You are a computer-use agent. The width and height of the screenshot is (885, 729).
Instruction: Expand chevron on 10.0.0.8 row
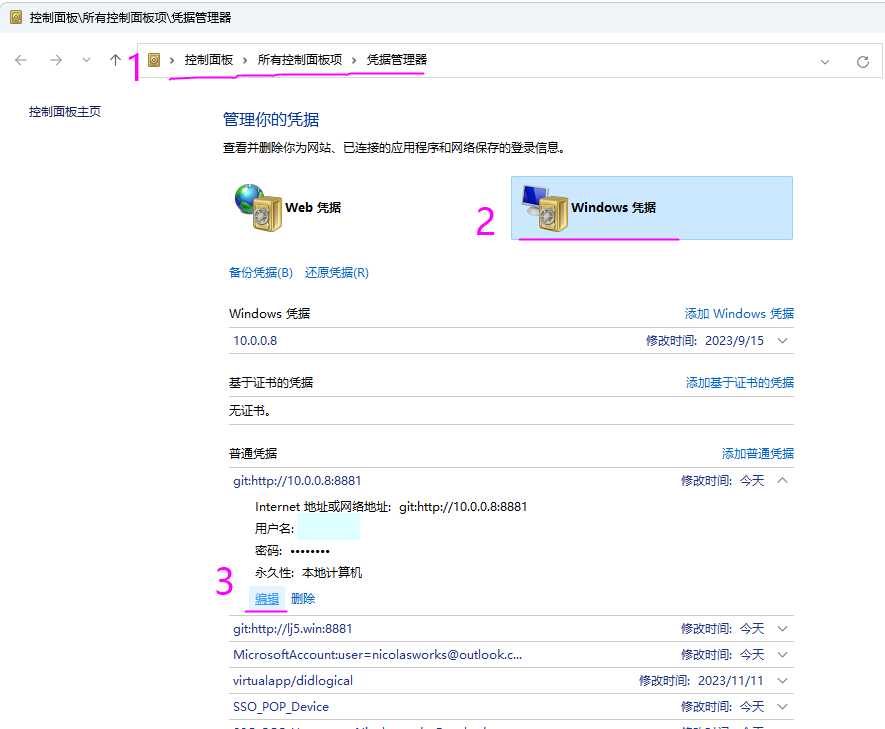coord(782,341)
